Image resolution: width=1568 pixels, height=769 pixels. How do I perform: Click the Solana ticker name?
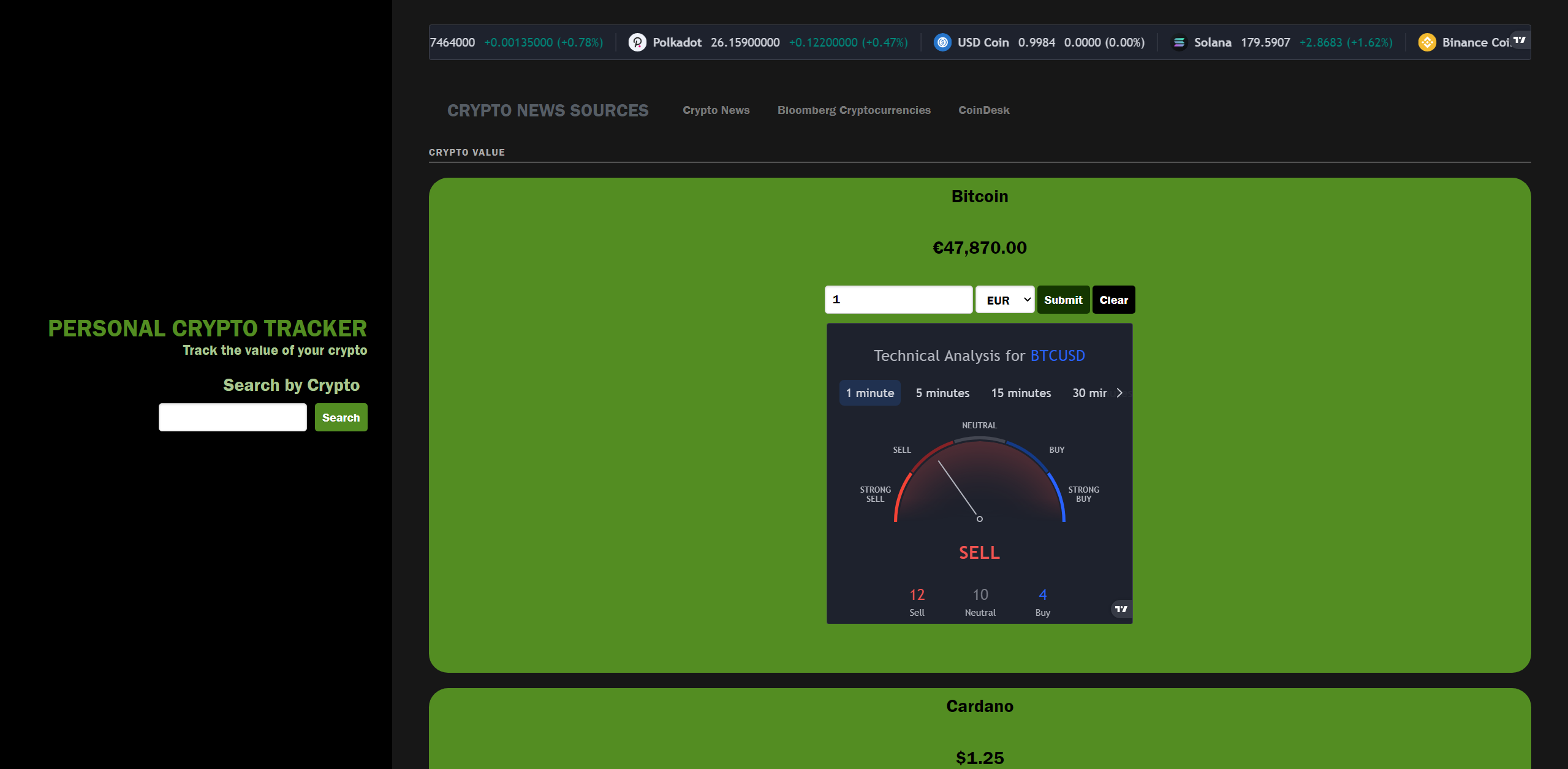1213,42
